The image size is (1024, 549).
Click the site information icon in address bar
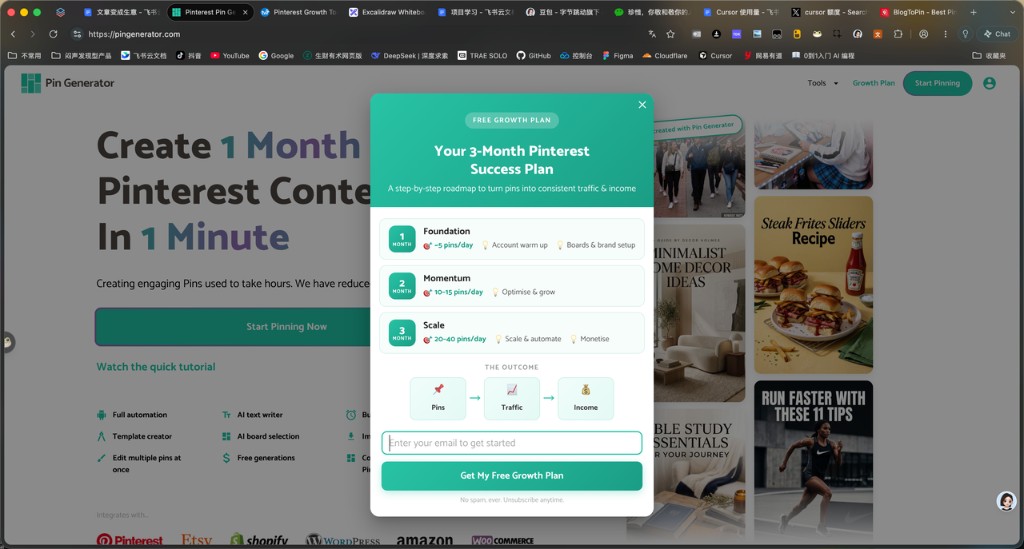coord(76,34)
